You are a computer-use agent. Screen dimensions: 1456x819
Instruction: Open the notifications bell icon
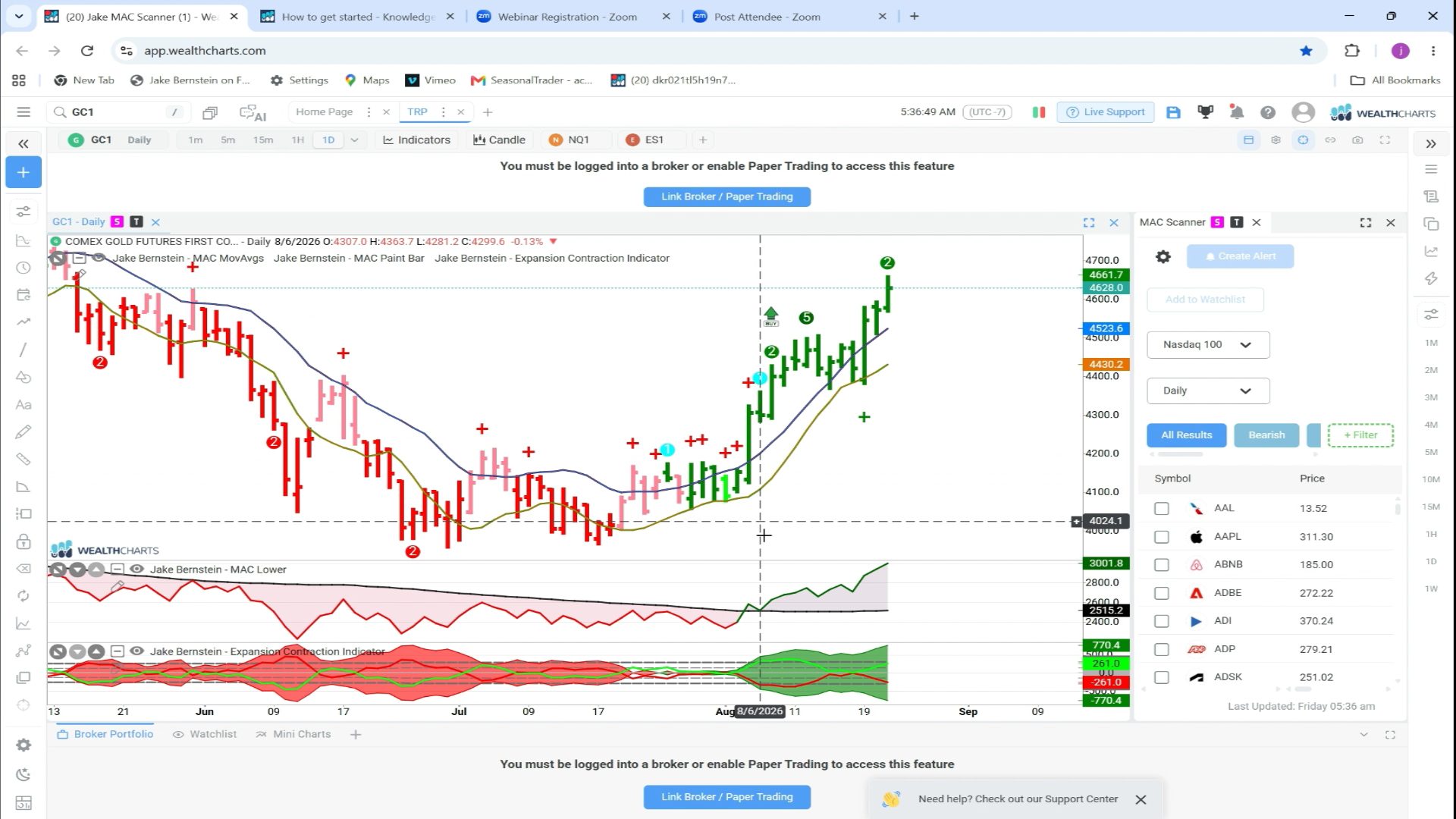tap(1237, 112)
